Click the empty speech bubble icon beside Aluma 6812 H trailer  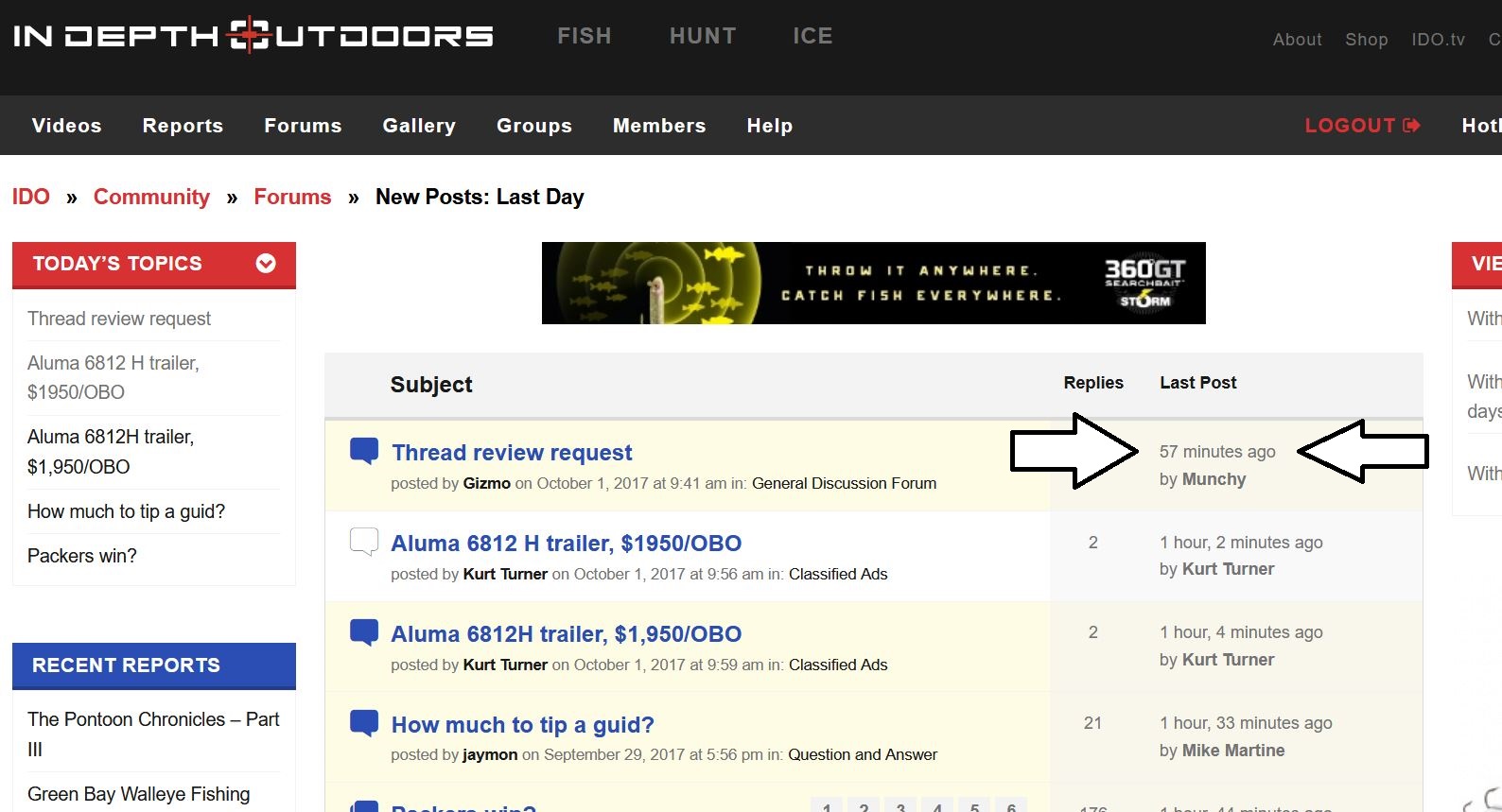click(364, 542)
